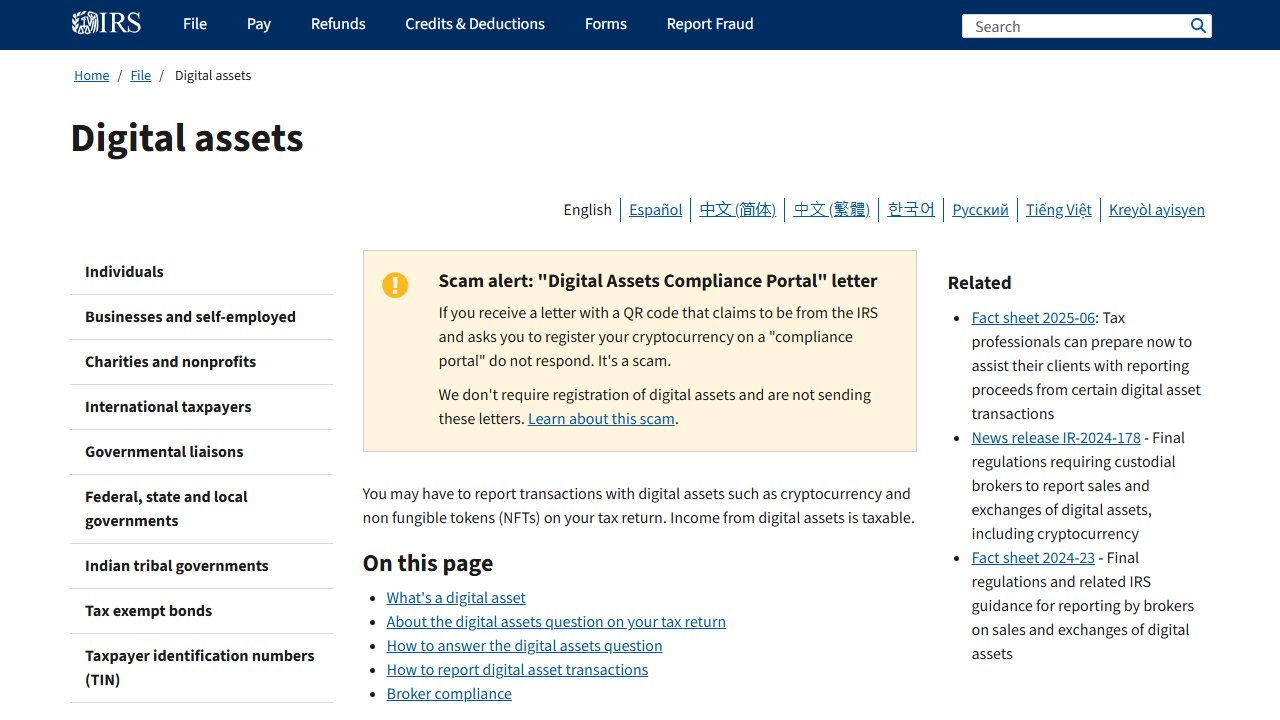Follow the 'Learn about this scam' link
Image resolution: width=1280 pixels, height=720 pixels.
coord(601,419)
